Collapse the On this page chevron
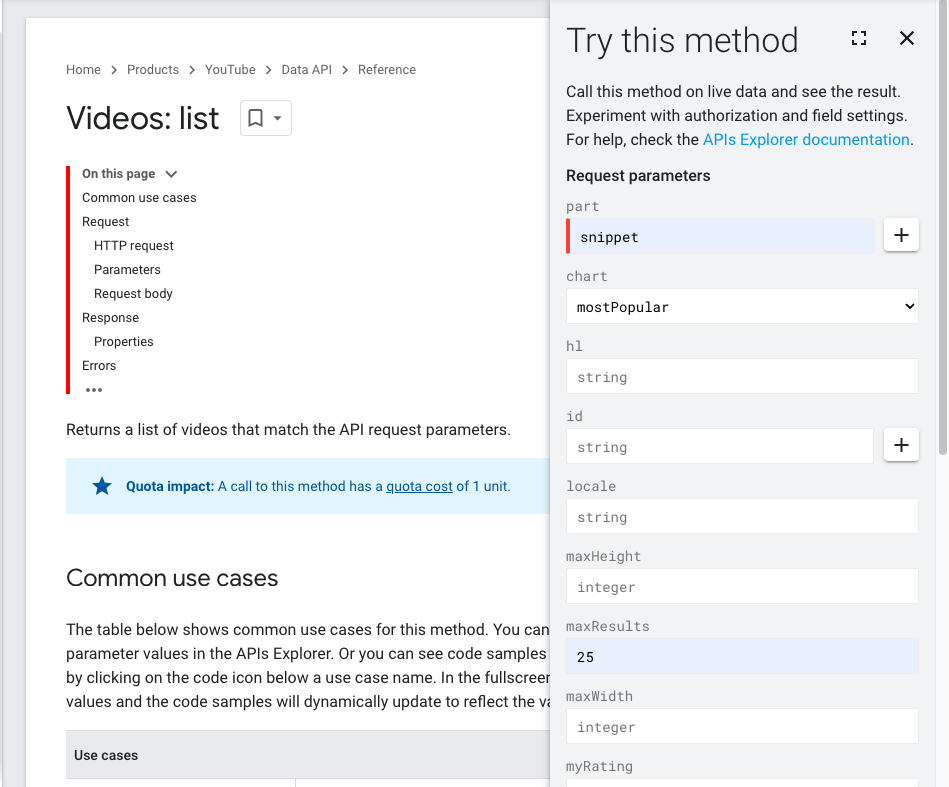949x787 pixels. point(171,174)
